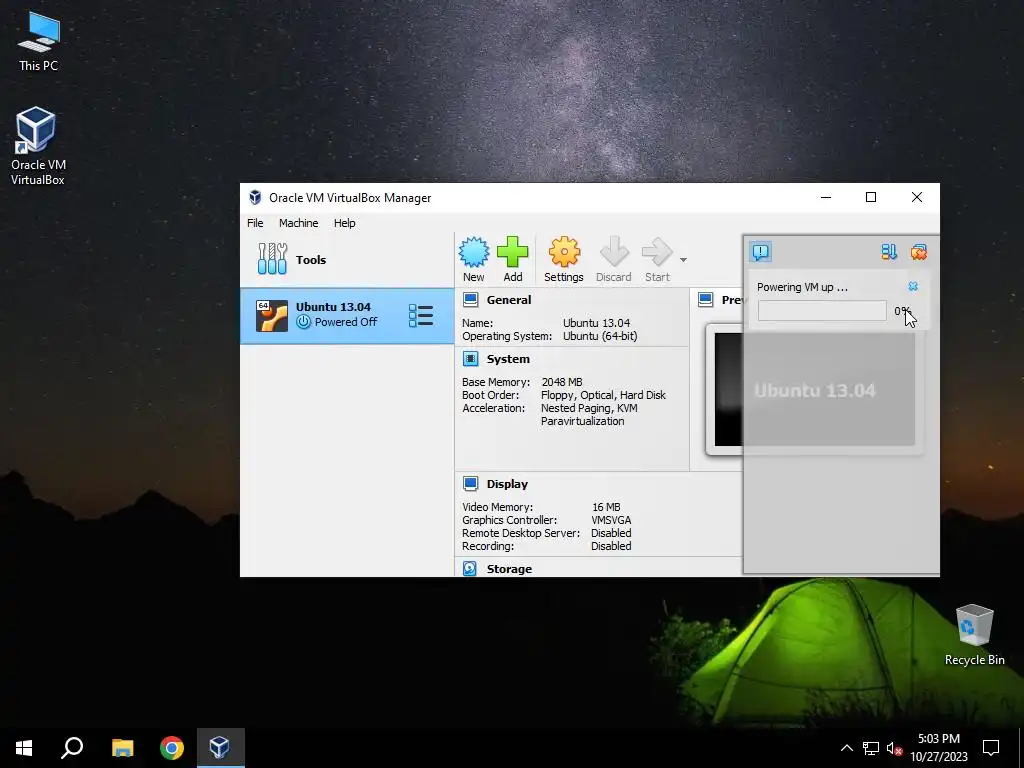Image resolution: width=1024 pixels, height=768 pixels.
Task: Click the Storage section disk icon
Action: click(x=470, y=568)
